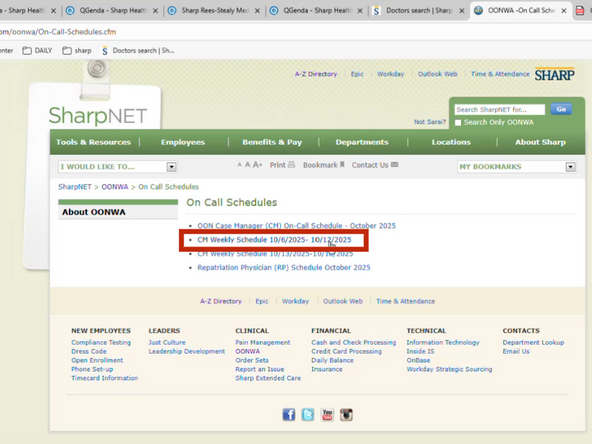
Task: Click Not Sarai? link
Action: (430, 122)
